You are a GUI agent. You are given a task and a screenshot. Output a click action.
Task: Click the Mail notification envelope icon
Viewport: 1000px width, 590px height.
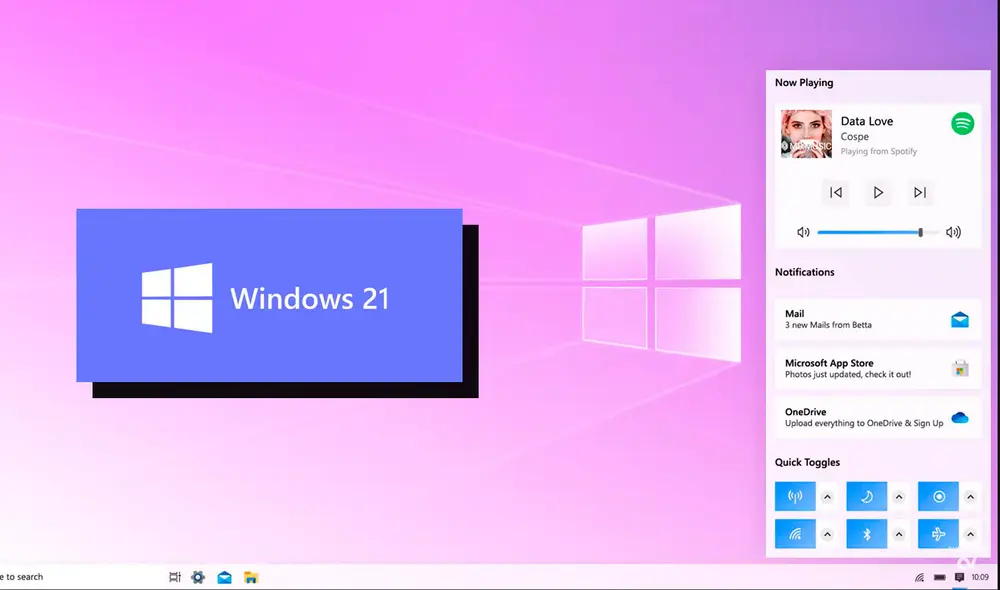tap(961, 320)
